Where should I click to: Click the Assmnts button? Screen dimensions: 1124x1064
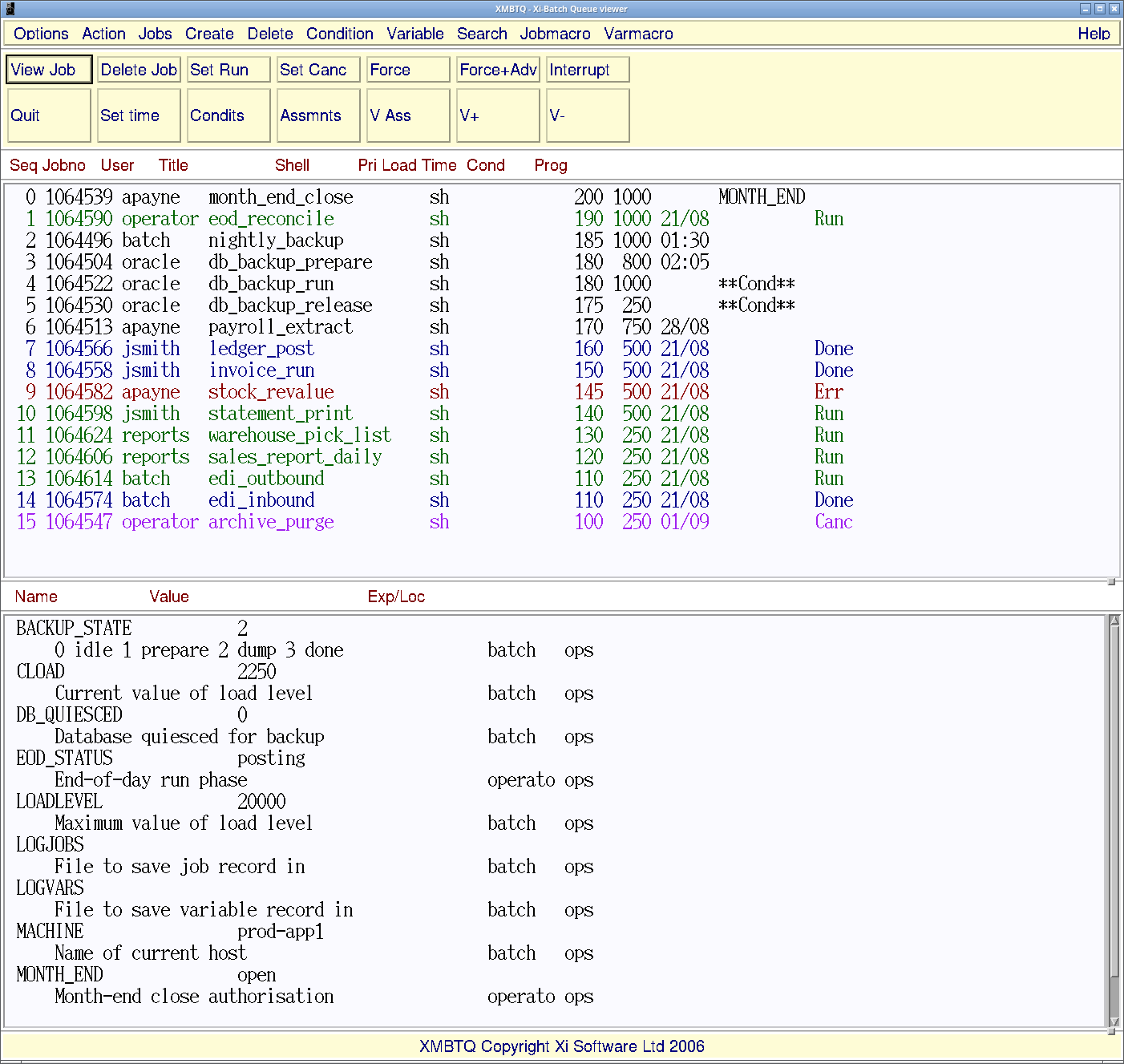318,115
